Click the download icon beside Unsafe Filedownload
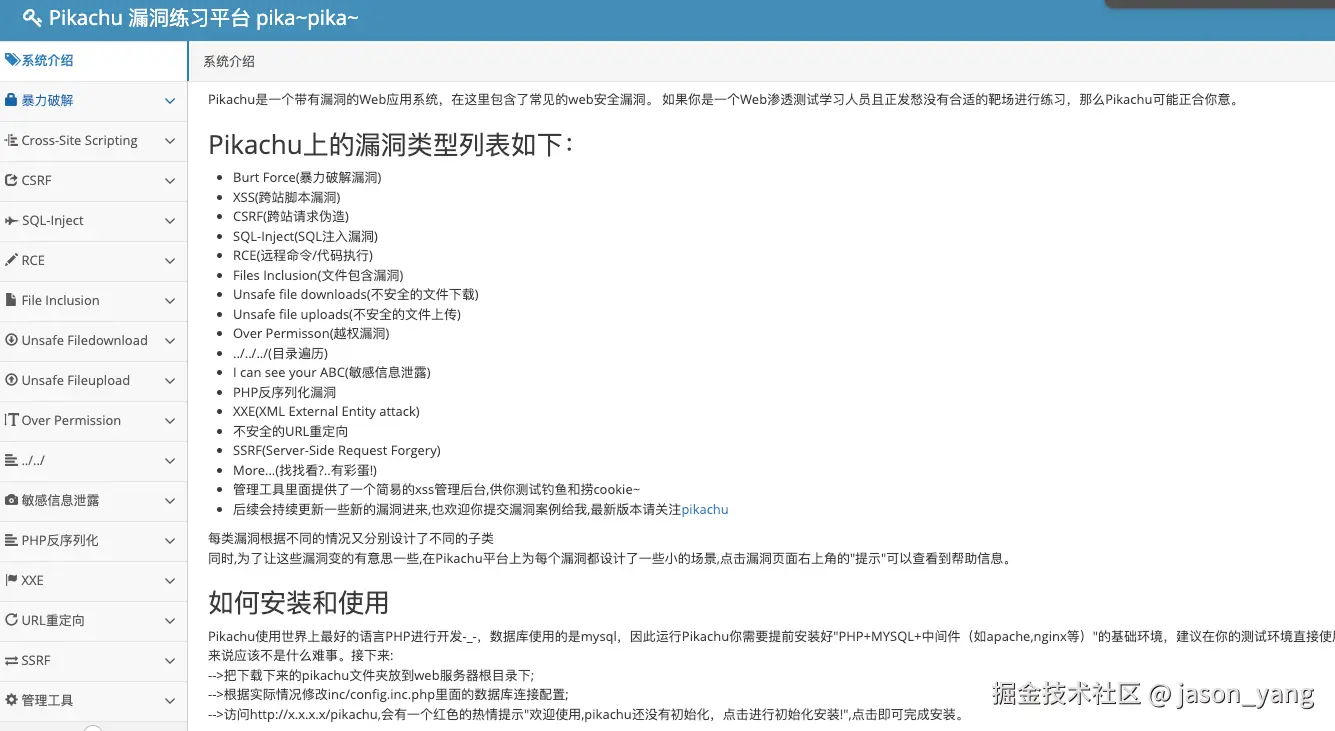Screen dimensions: 1335x731 pos(11,340)
